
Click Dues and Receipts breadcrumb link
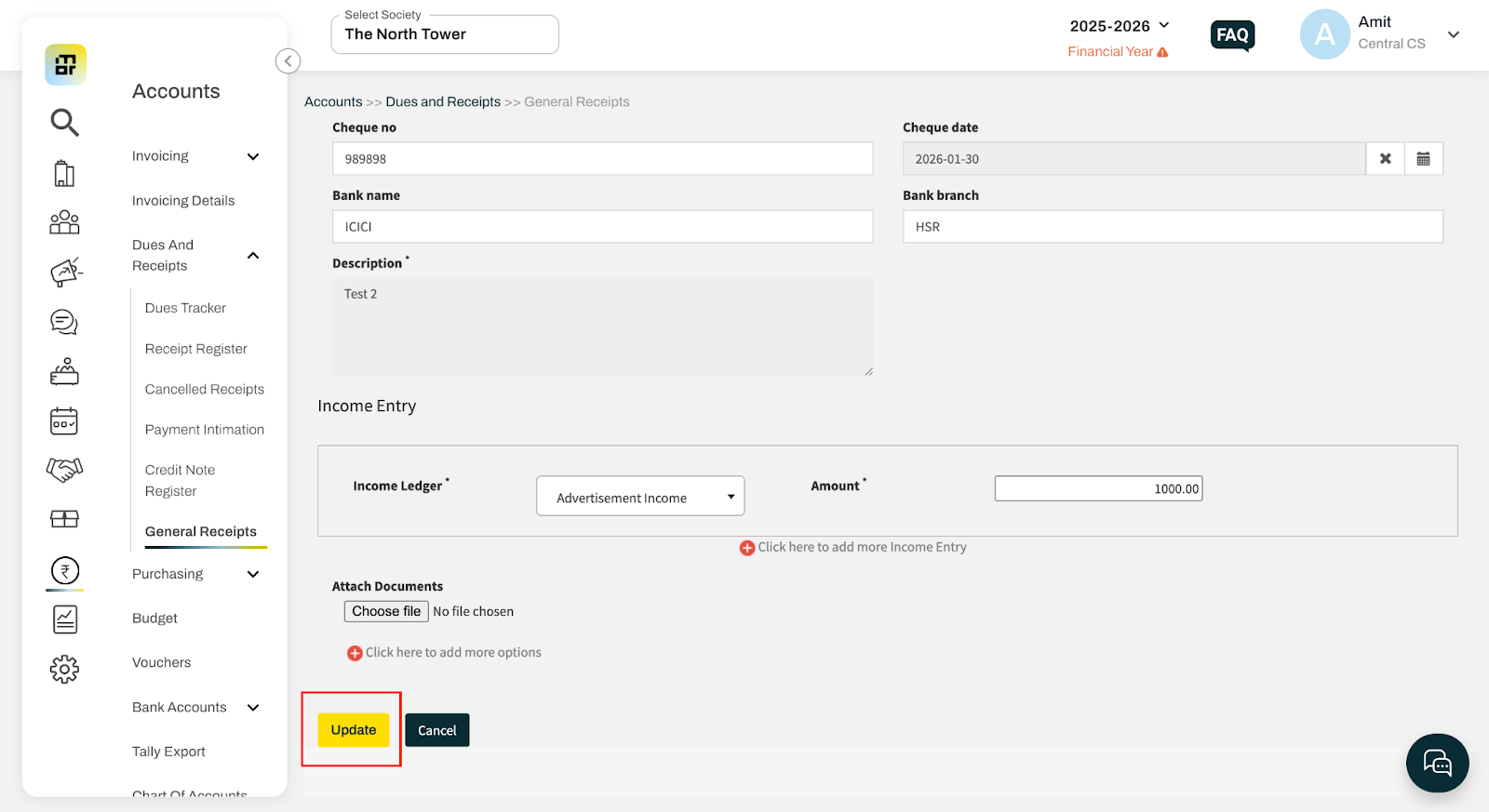click(443, 101)
